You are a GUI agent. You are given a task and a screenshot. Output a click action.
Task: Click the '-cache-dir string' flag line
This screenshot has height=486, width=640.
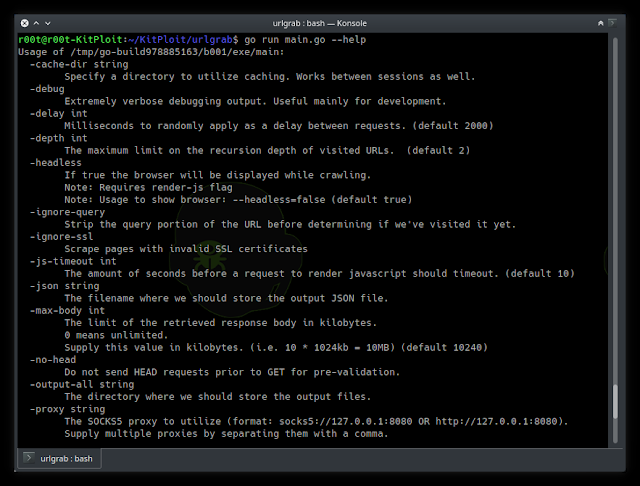coord(79,64)
